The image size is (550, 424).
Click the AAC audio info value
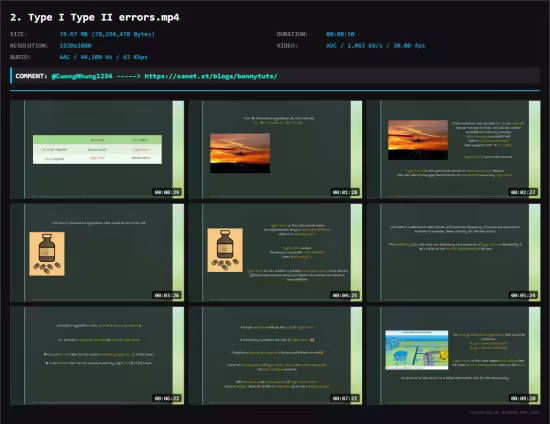pyautogui.click(x=103, y=57)
